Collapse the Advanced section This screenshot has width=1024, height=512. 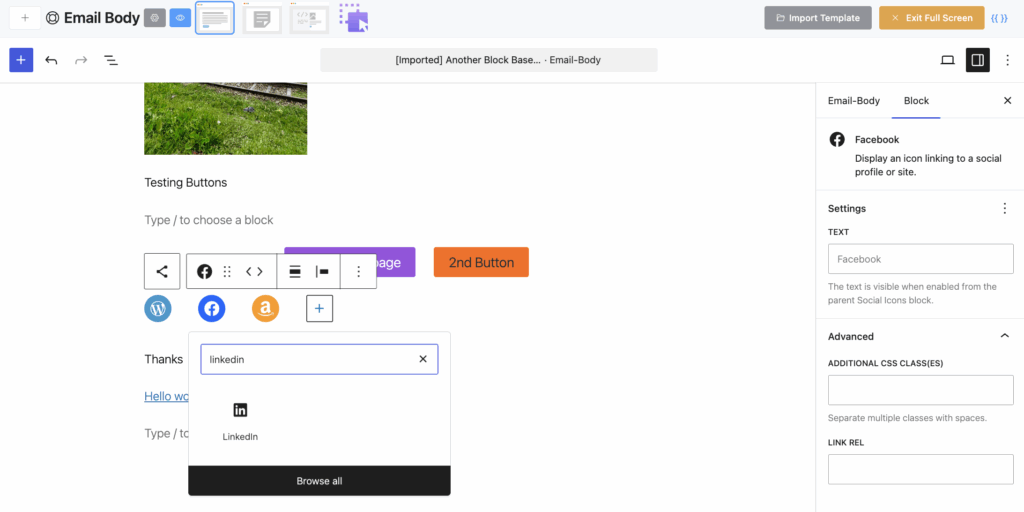click(x=1005, y=336)
